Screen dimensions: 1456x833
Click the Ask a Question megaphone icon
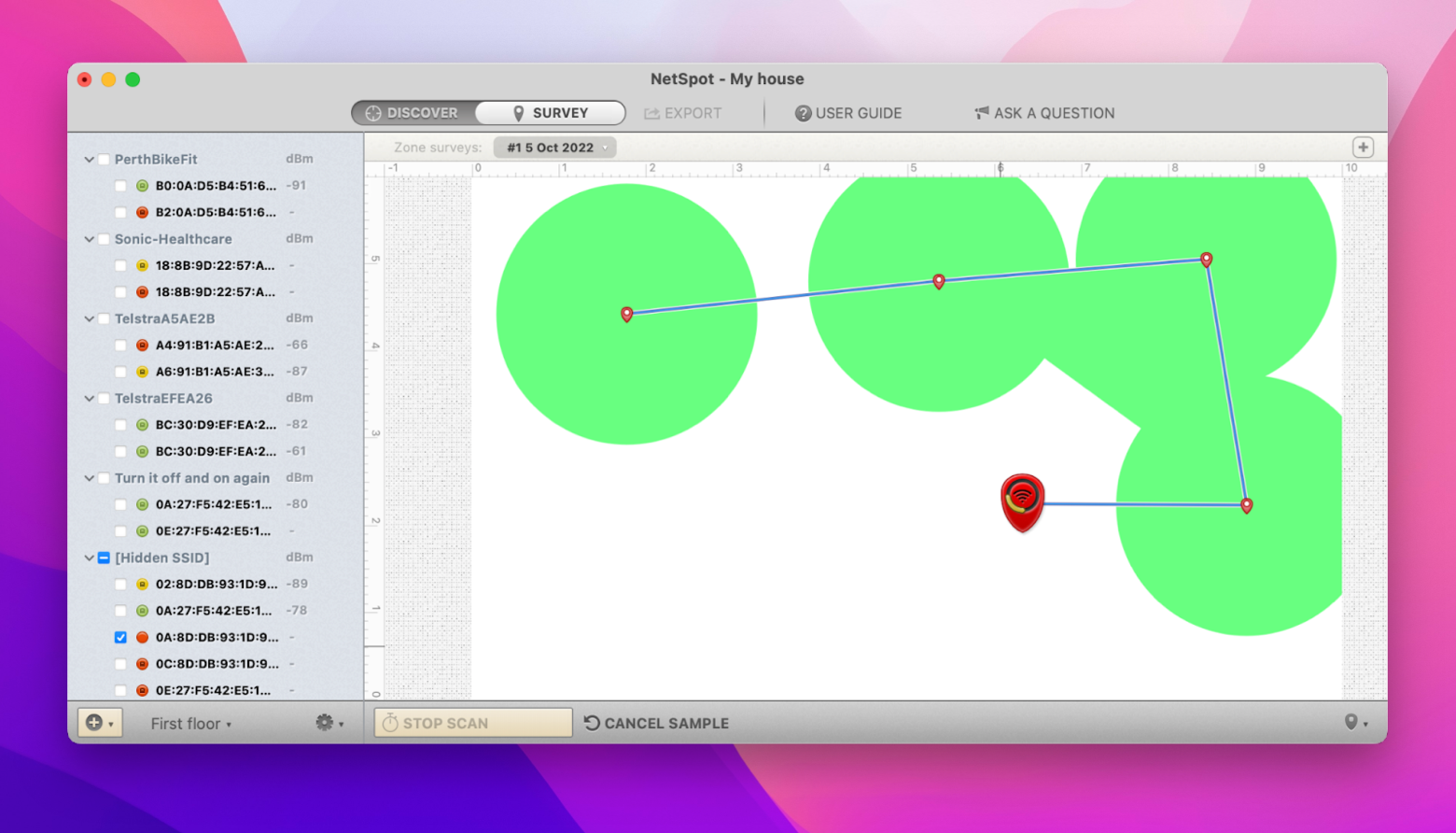pyautogui.click(x=982, y=113)
